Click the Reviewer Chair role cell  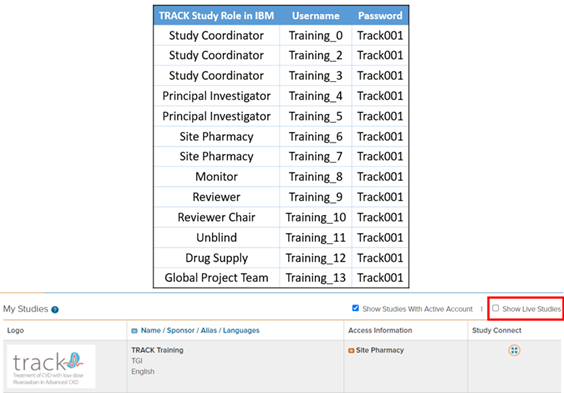(217, 217)
